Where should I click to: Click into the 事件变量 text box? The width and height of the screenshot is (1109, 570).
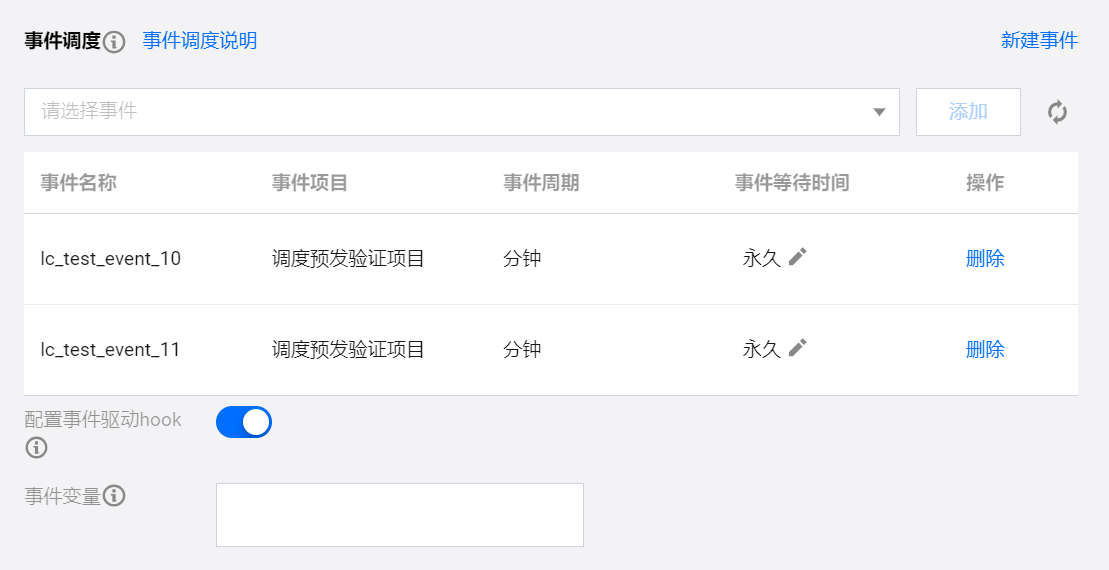(400, 515)
